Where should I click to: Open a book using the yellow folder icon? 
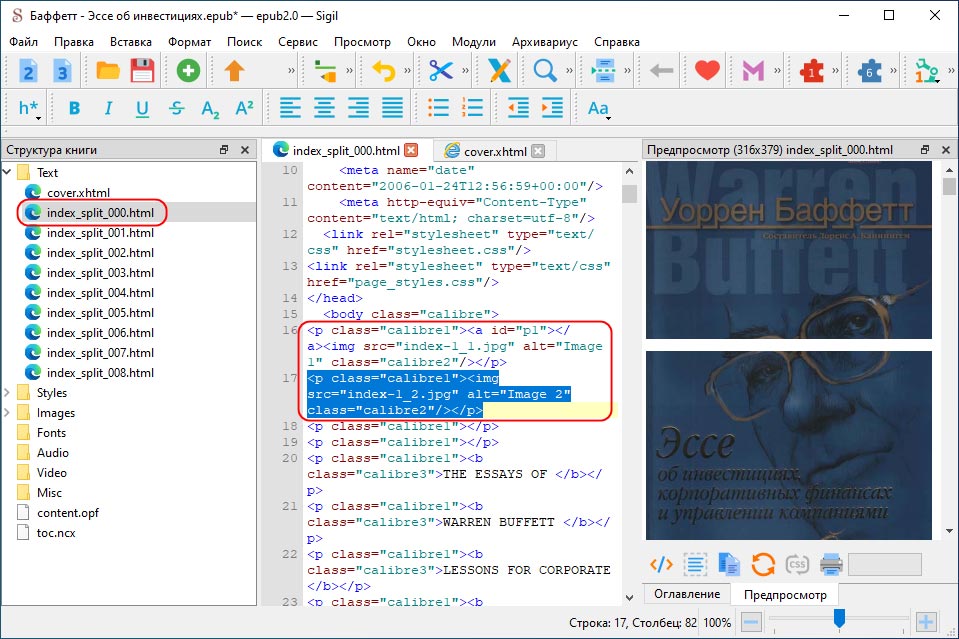coord(108,71)
